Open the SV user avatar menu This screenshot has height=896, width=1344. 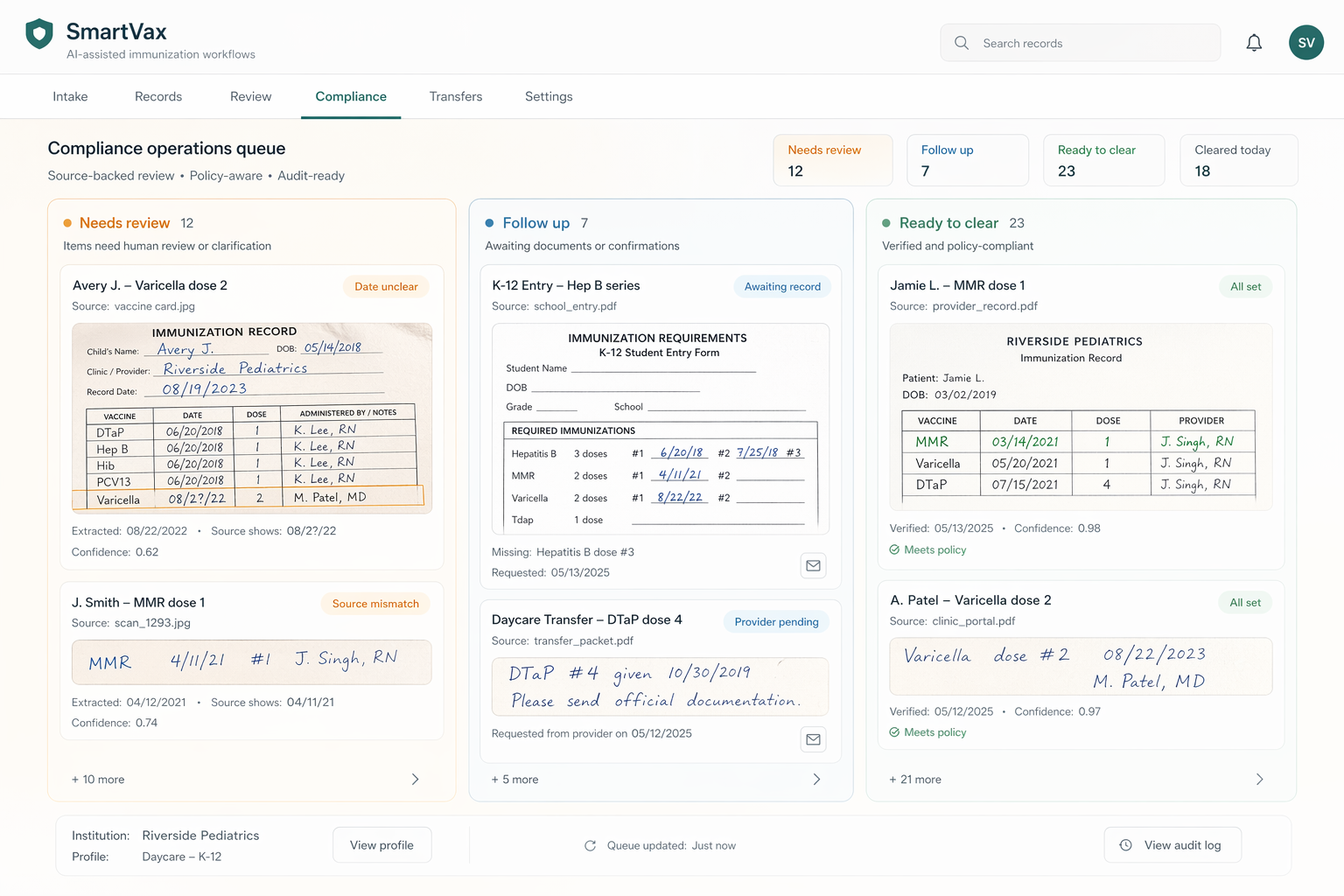pyautogui.click(x=1305, y=43)
